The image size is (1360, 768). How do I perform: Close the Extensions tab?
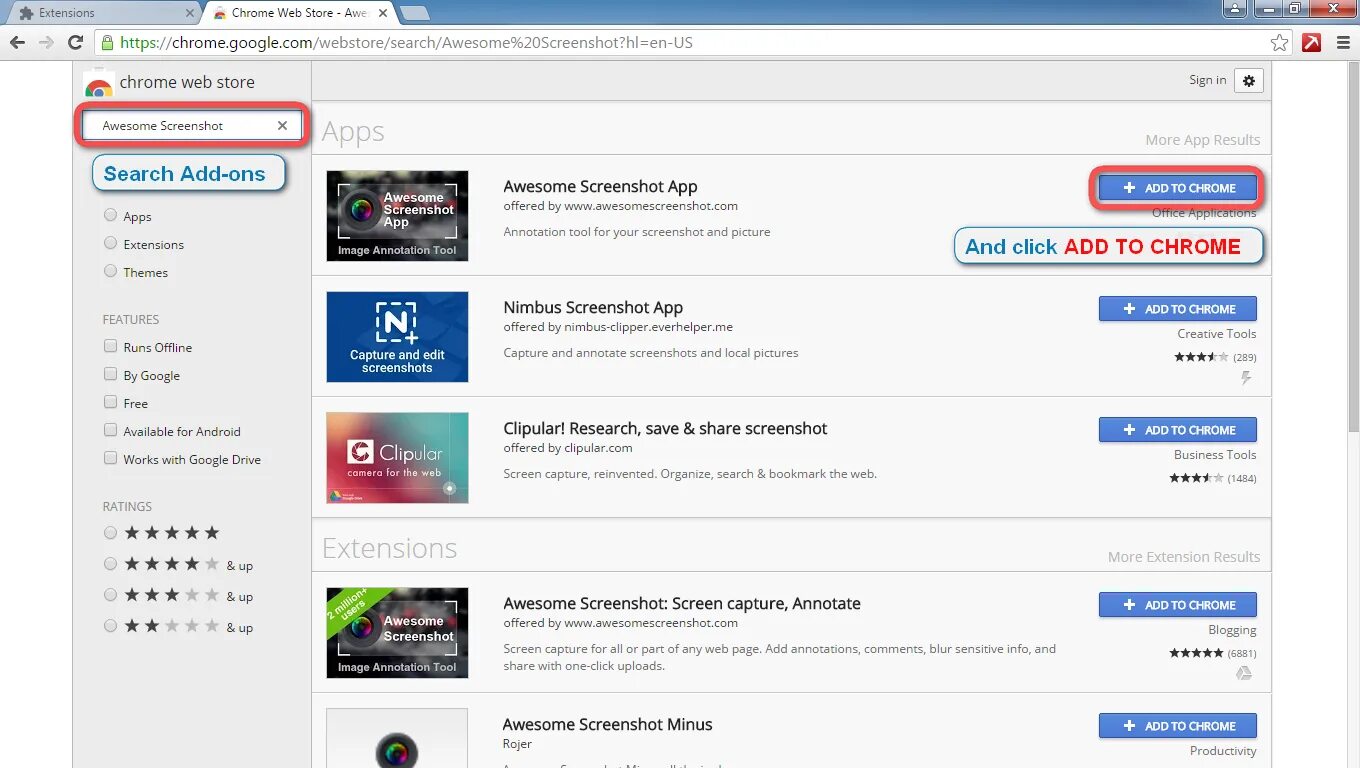[x=190, y=13]
